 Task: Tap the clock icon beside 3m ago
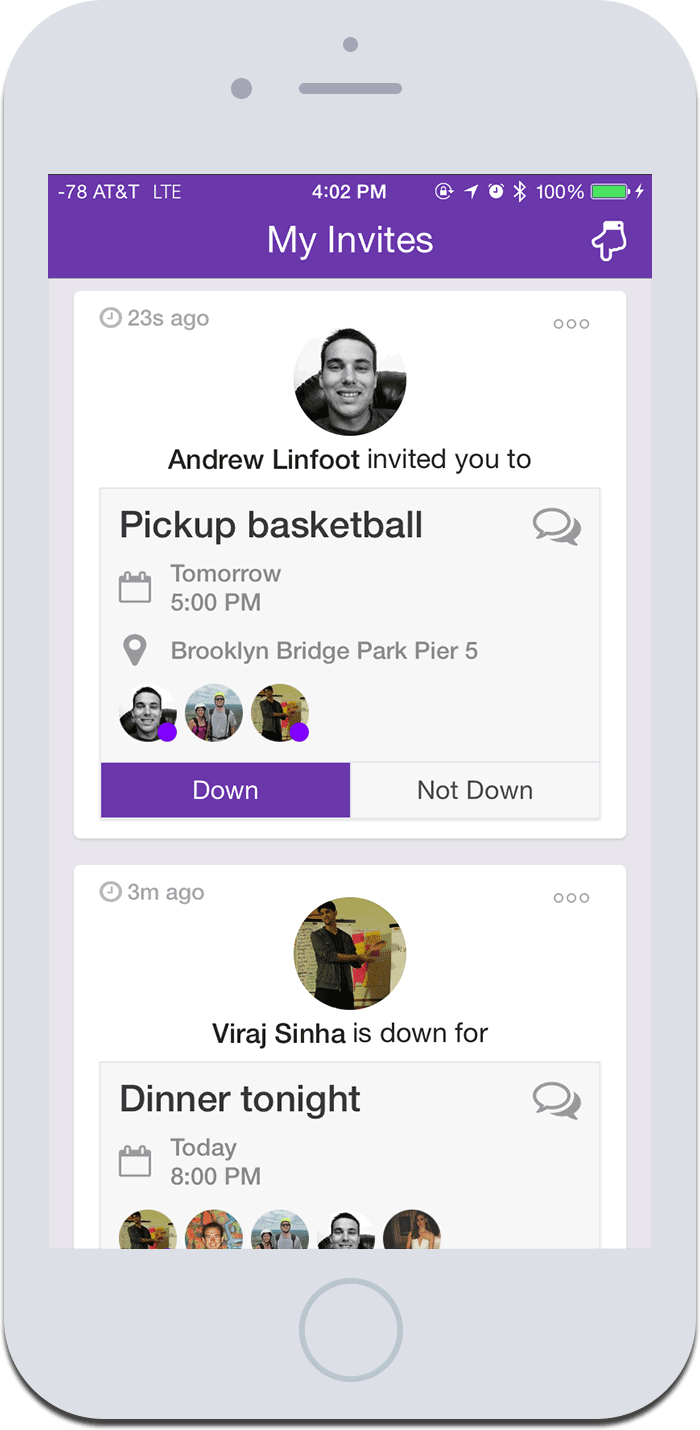(x=111, y=892)
